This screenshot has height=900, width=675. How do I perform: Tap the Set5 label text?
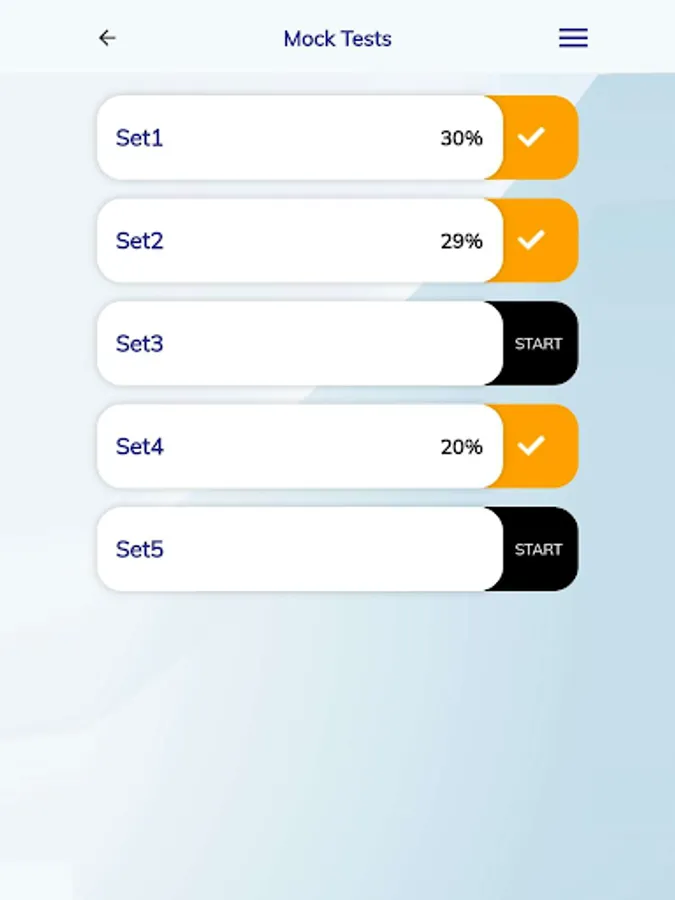click(x=139, y=549)
